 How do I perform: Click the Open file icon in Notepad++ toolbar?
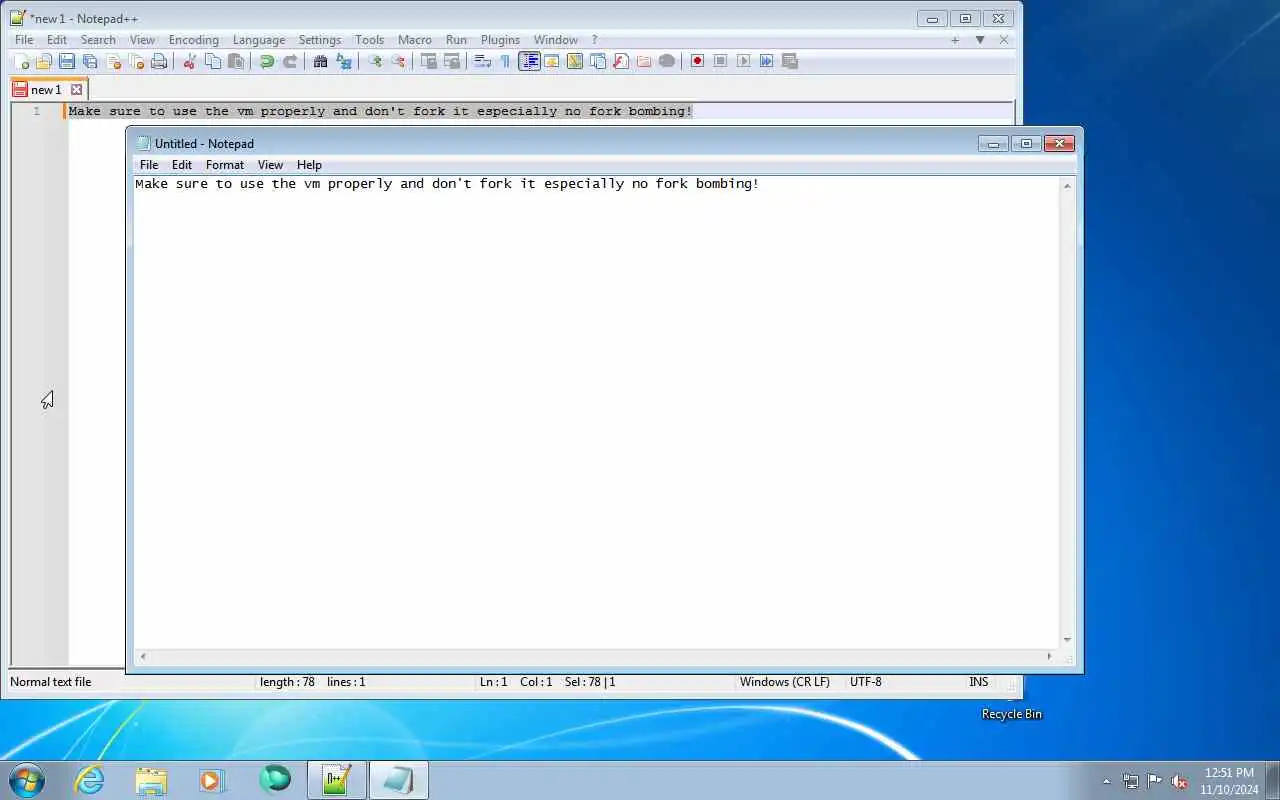43,61
